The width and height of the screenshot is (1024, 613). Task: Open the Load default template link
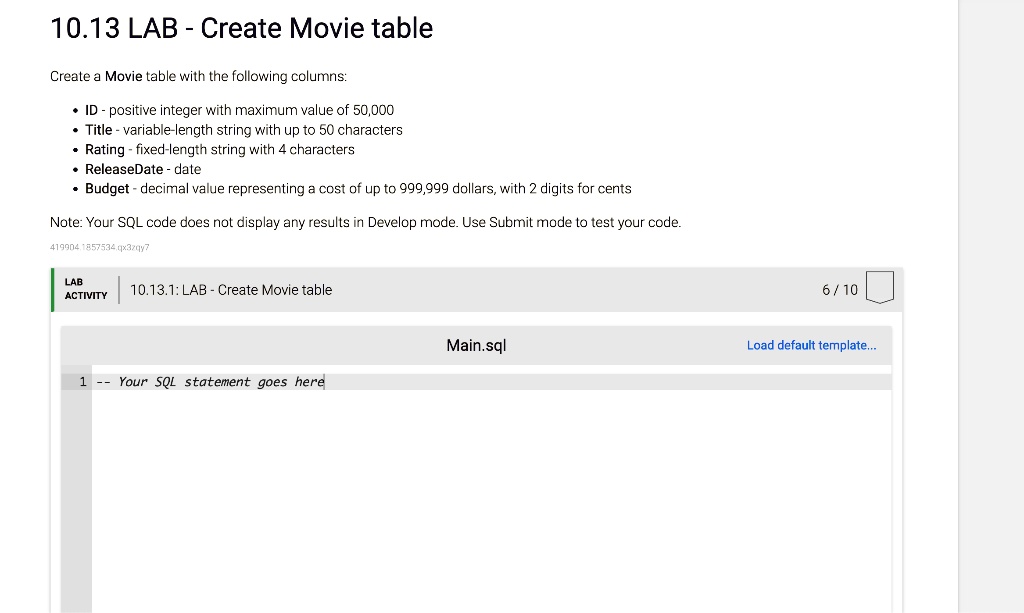click(811, 345)
